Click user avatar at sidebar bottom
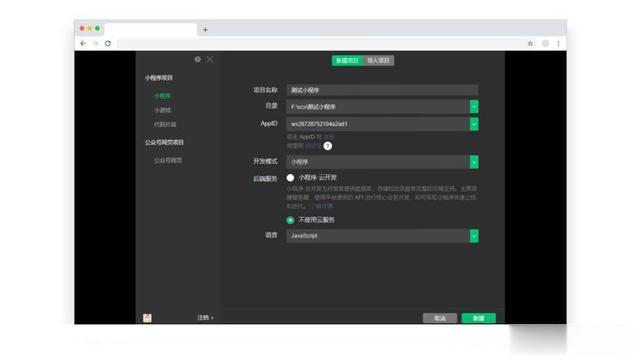 [147, 318]
